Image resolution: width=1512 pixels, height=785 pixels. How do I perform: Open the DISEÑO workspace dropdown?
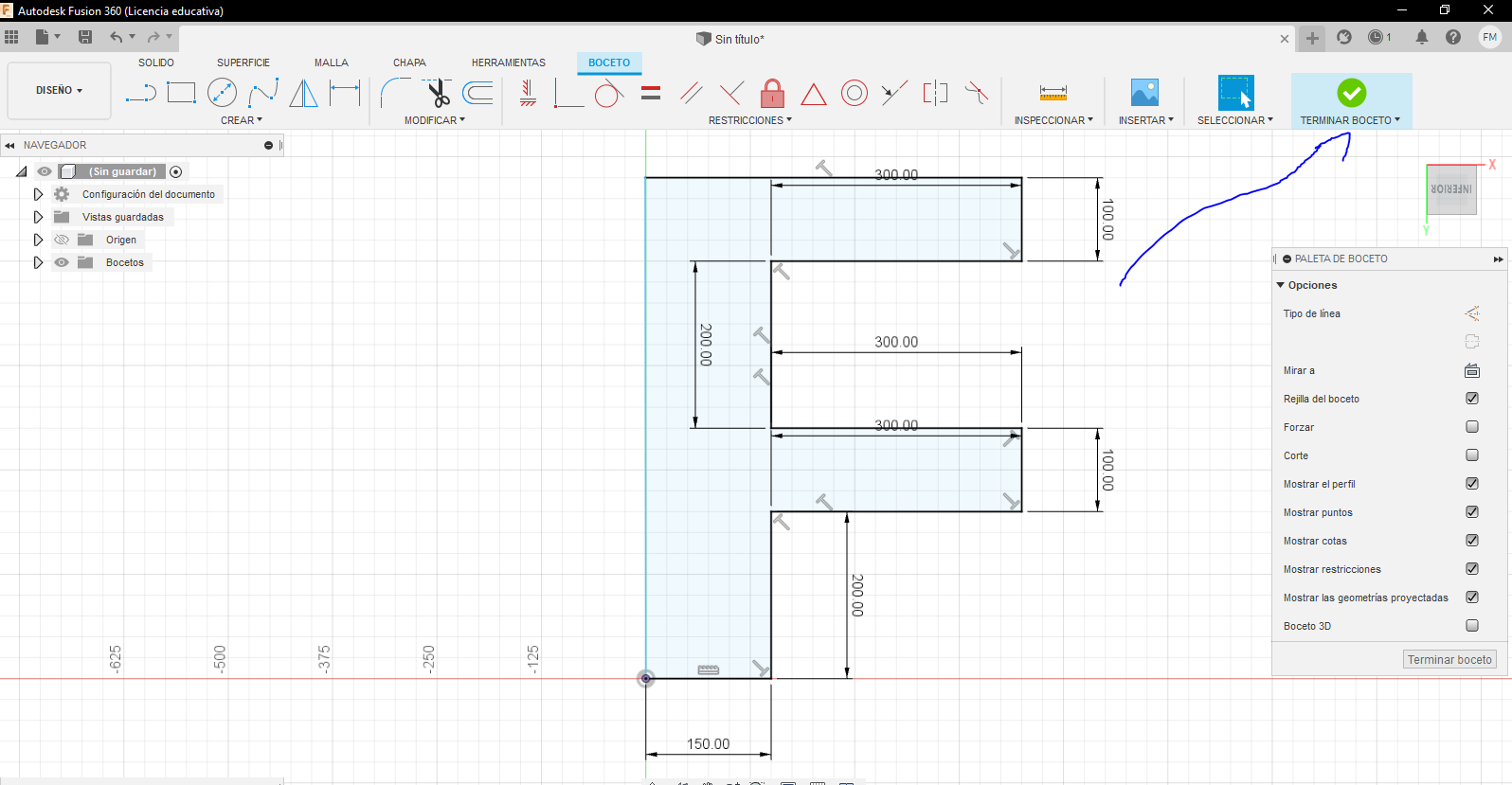point(59,91)
